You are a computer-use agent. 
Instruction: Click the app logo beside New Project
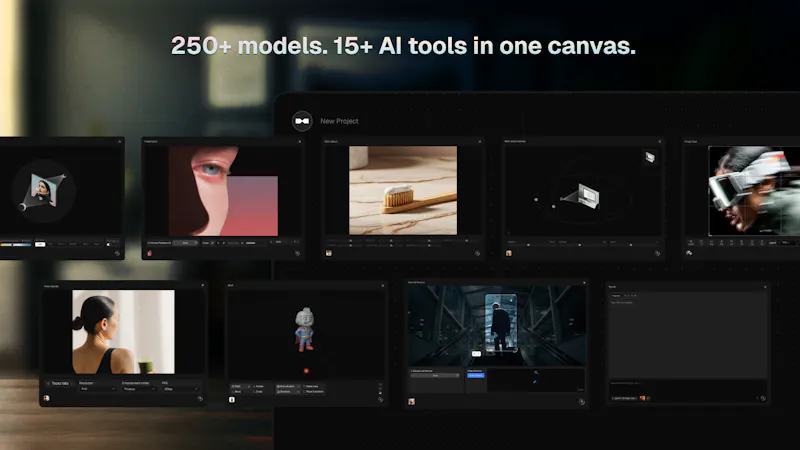click(x=302, y=121)
